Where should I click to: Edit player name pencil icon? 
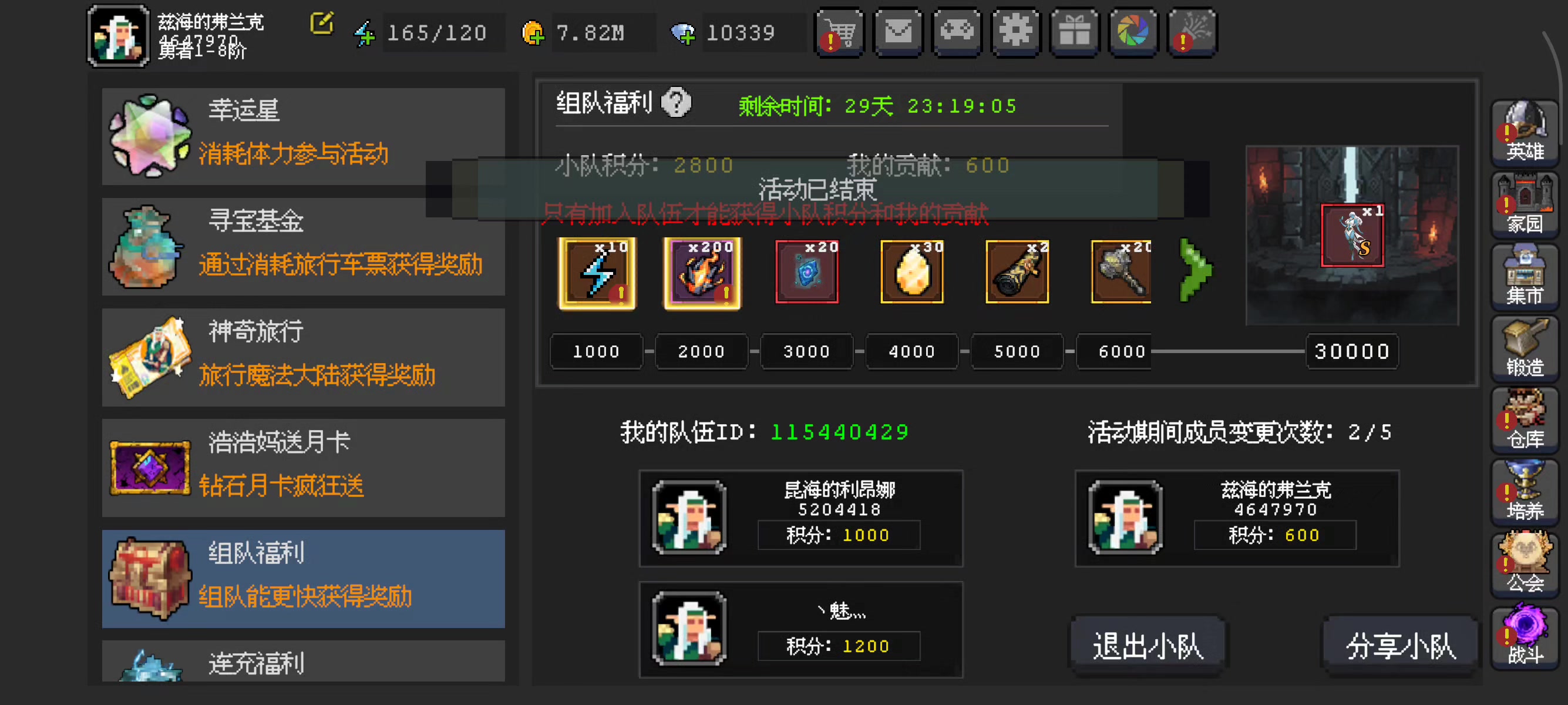[x=322, y=23]
